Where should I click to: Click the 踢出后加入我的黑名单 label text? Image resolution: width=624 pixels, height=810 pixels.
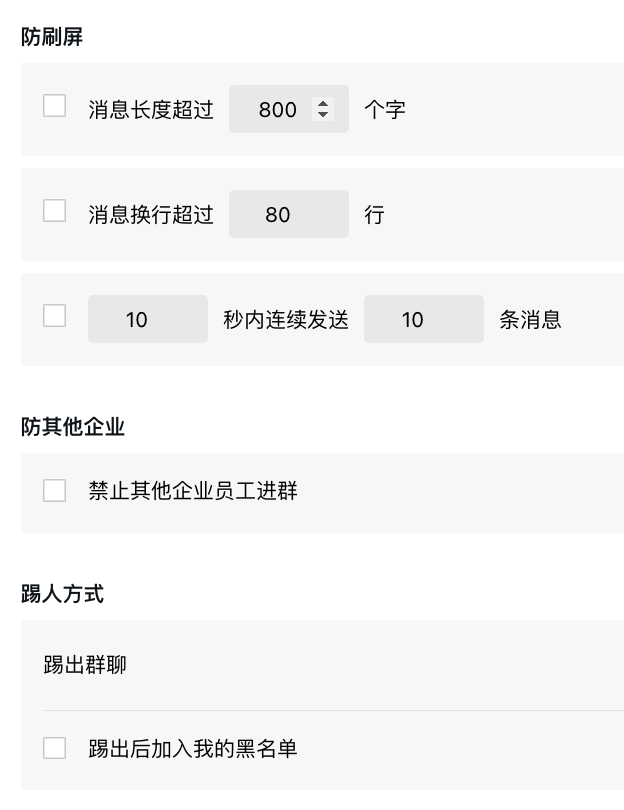click(193, 748)
